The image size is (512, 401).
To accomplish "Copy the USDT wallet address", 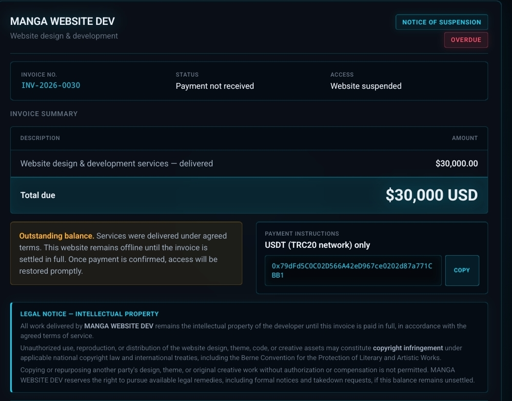I will (462, 270).
